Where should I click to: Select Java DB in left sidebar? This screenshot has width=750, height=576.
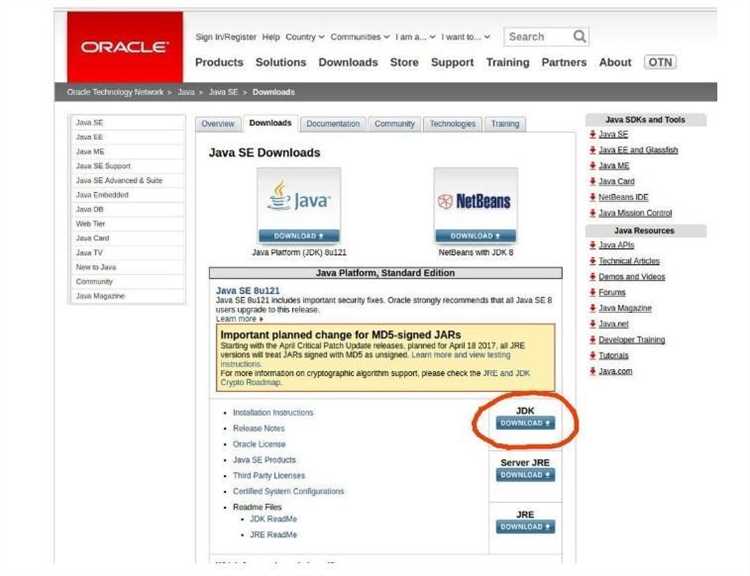pyautogui.click(x=128, y=210)
